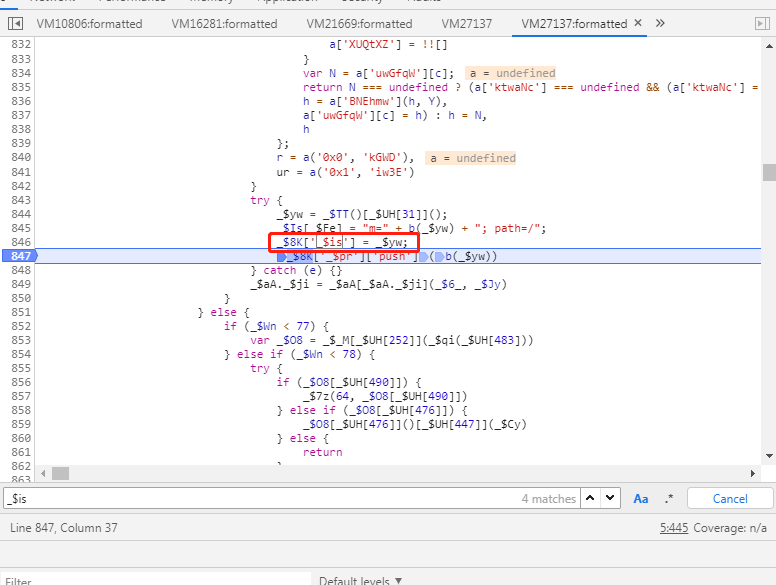Viewport: 776px width, 585px height.
Task: Set a breakpoint on line number 844
Action: (21, 214)
